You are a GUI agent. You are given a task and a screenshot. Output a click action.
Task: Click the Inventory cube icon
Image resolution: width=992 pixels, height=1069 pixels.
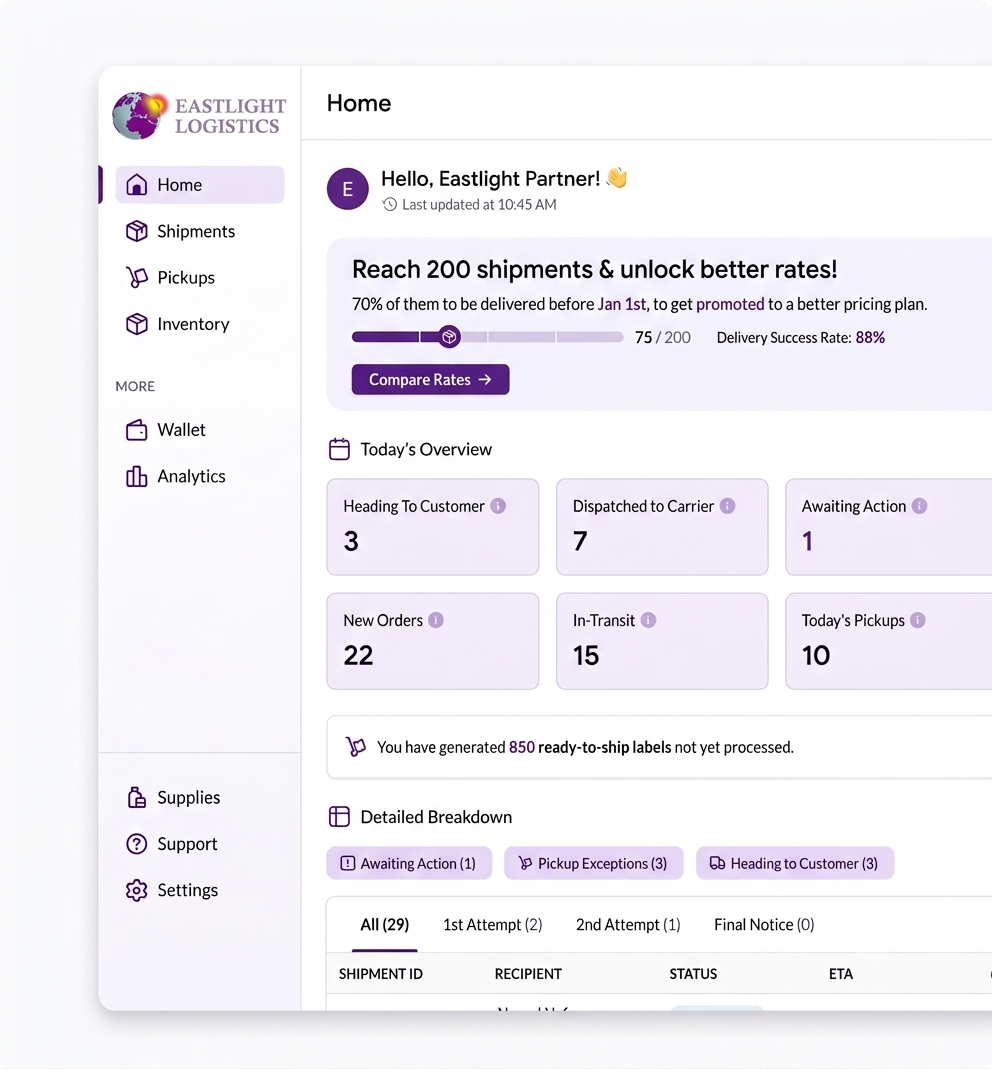click(136, 324)
